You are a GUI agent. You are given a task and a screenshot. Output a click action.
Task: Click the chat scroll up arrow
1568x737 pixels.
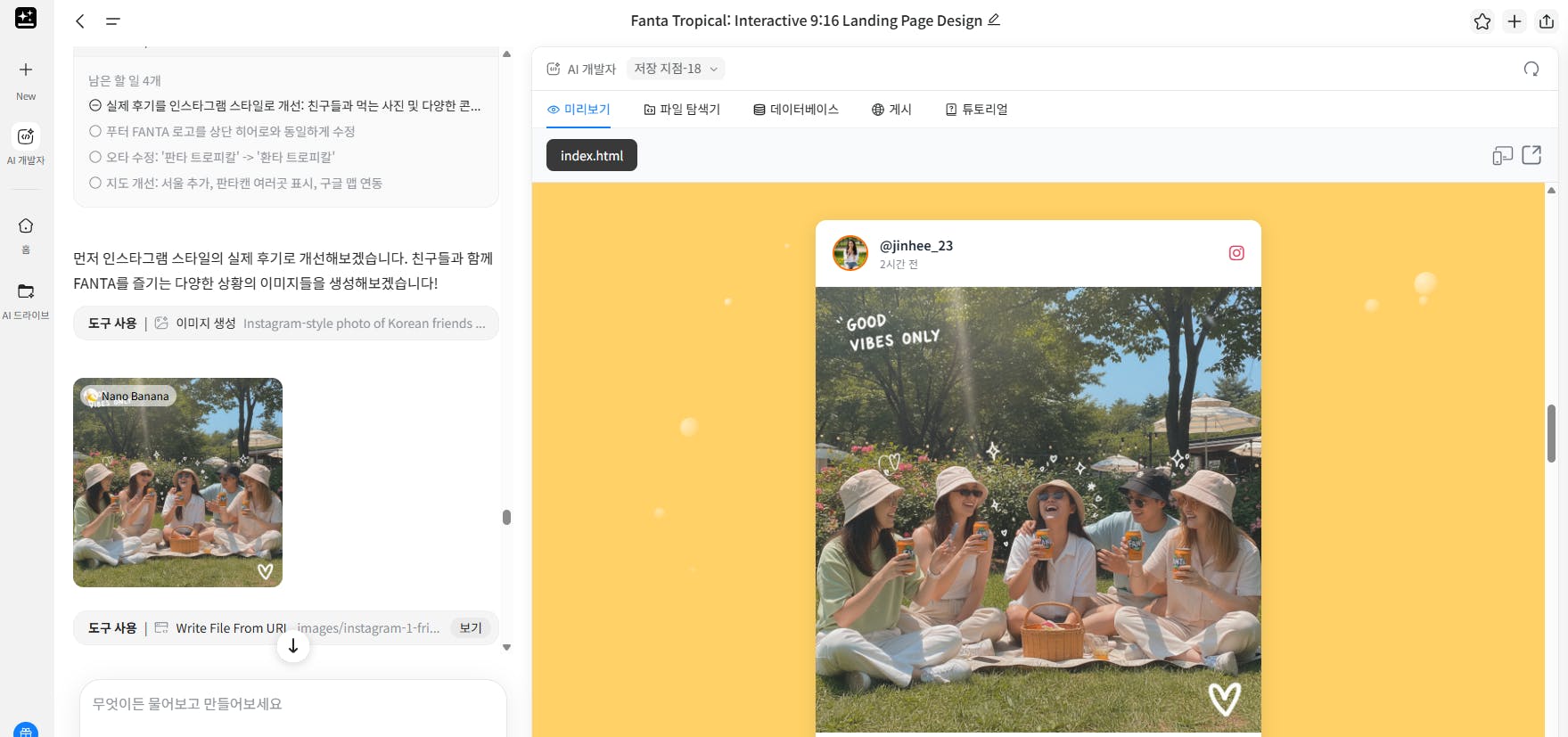point(506,54)
